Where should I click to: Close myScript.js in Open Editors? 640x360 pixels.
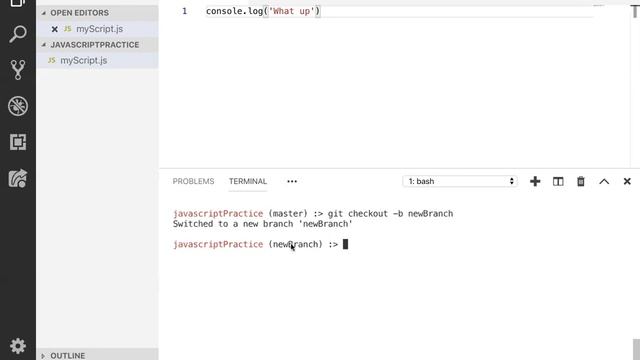(54, 29)
